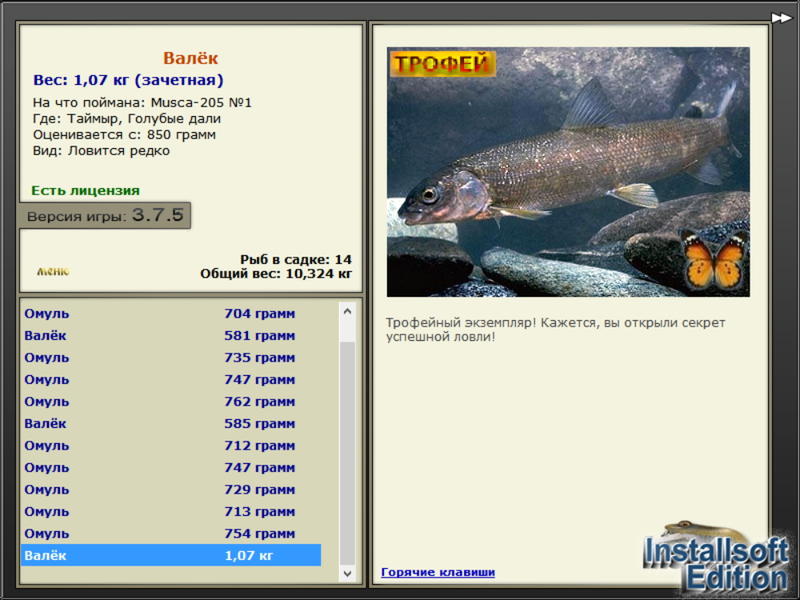Open the golden Меню button

coord(53,271)
